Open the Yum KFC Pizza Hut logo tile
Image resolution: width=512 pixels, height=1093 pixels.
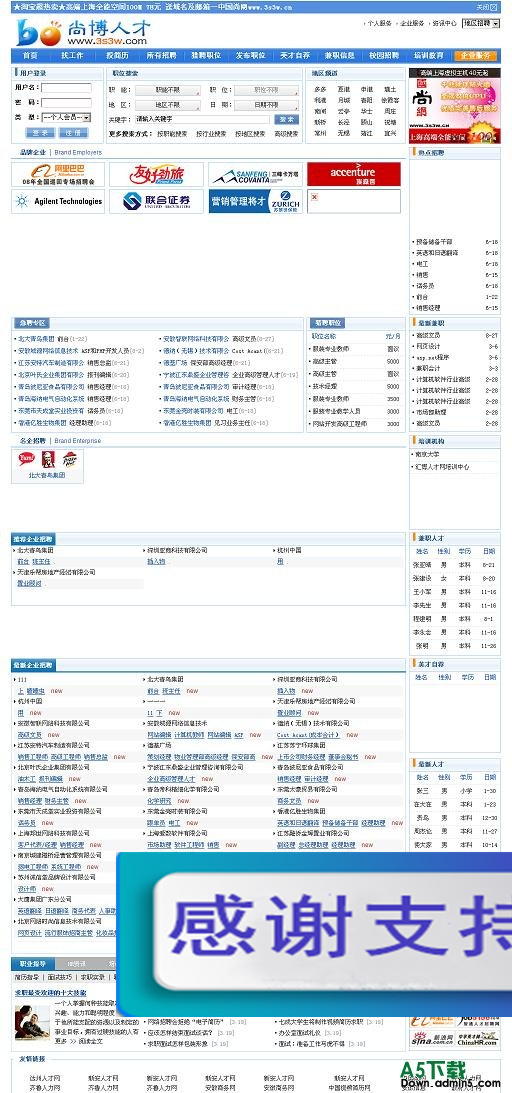47,459
